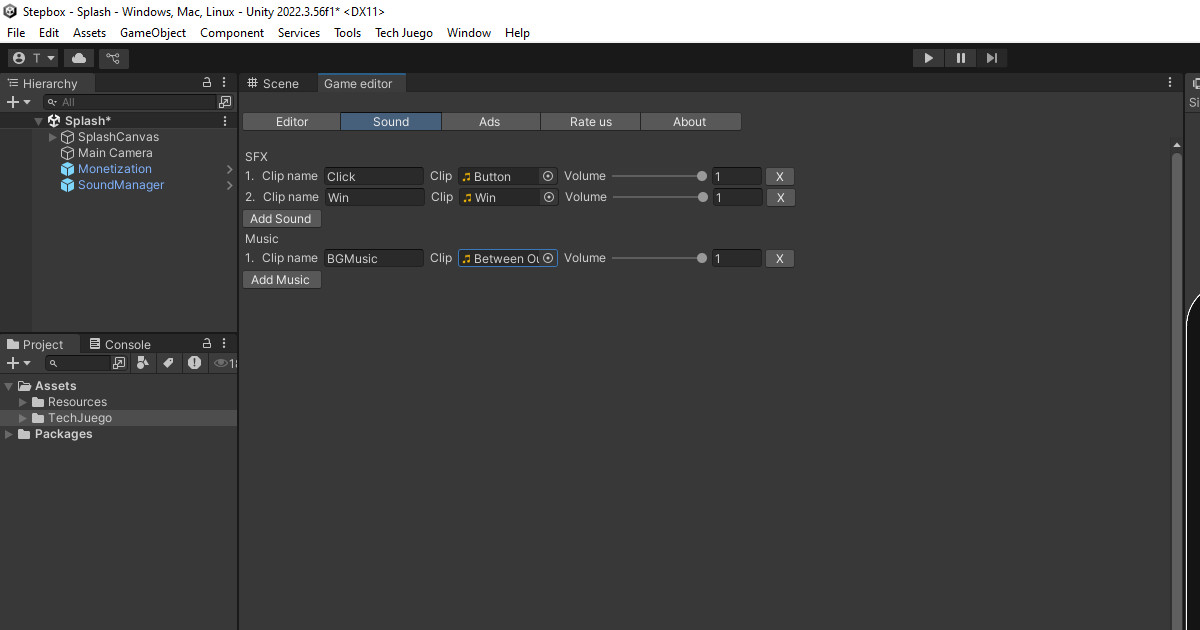Click the Click clip name field
This screenshot has width=1200, height=630.
374,176
